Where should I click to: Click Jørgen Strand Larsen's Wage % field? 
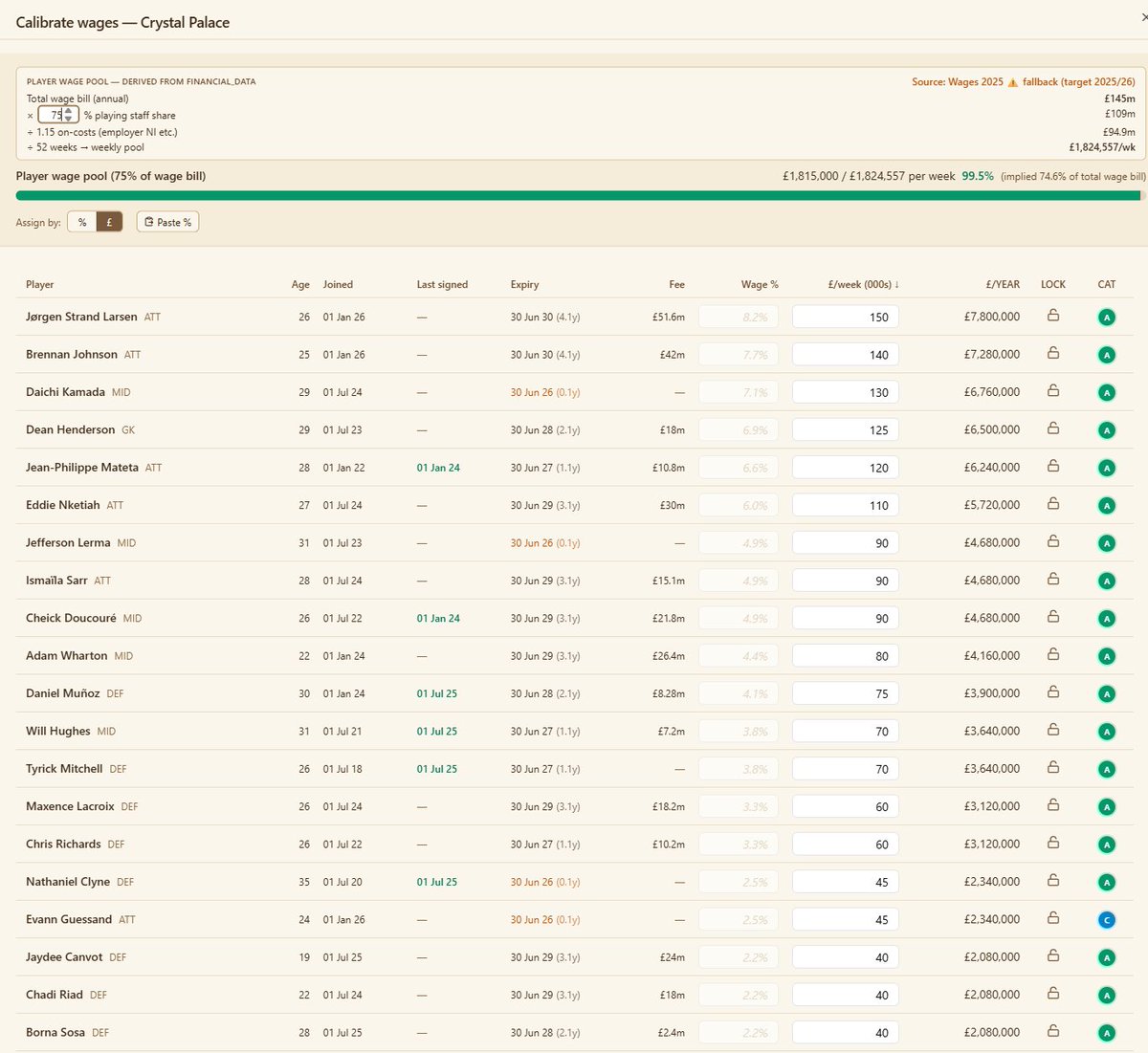[x=739, y=317]
